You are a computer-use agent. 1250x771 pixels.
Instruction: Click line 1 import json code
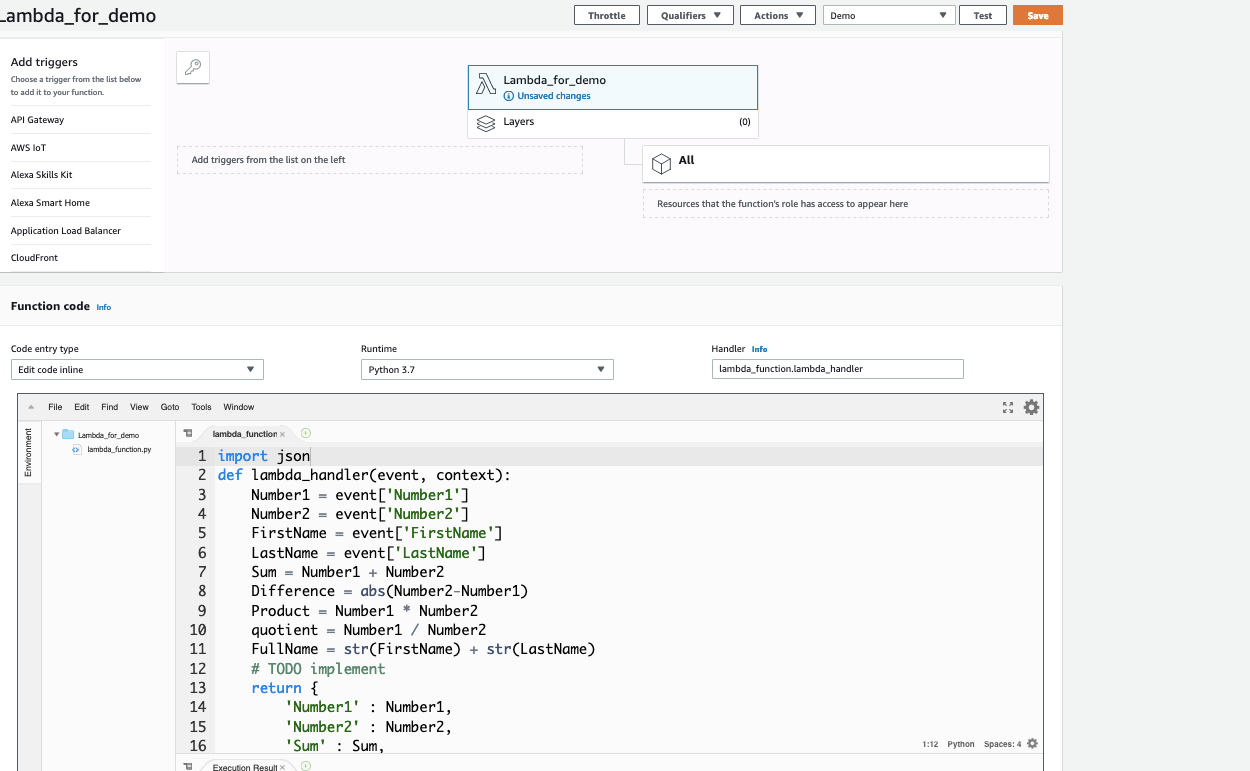(x=264, y=456)
